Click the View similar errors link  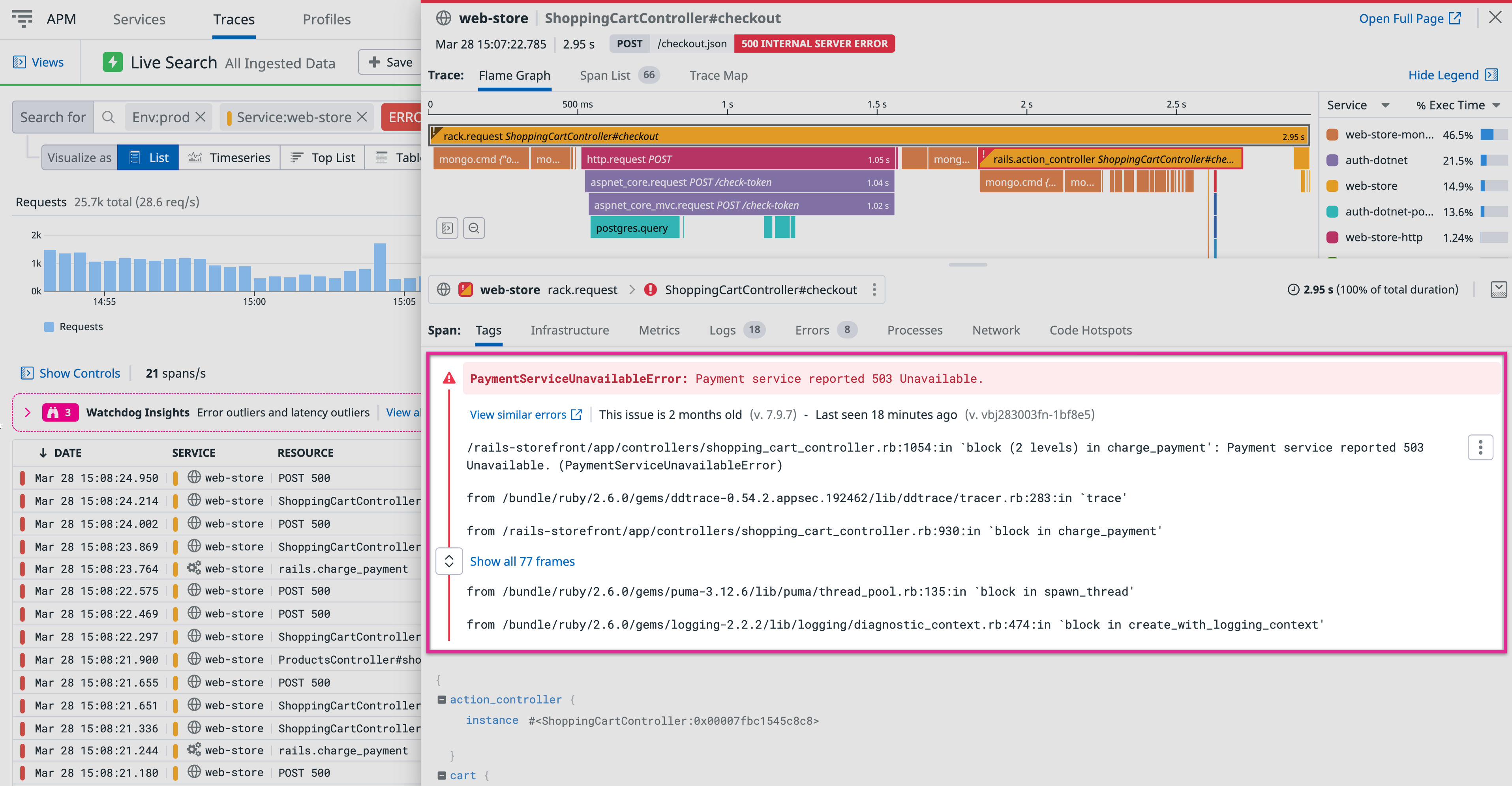click(519, 414)
